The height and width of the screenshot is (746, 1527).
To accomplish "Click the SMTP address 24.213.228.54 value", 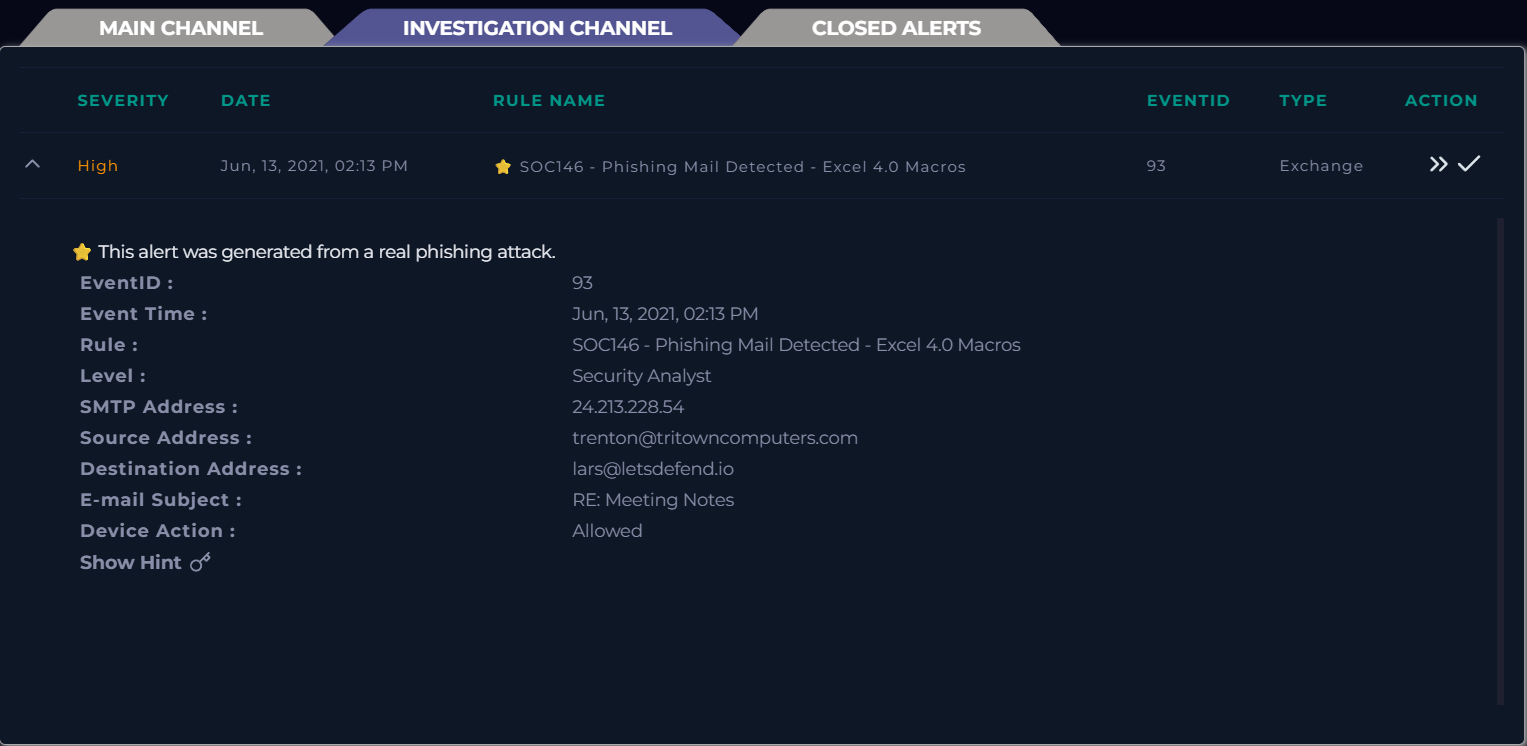I will [x=628, y=407].
